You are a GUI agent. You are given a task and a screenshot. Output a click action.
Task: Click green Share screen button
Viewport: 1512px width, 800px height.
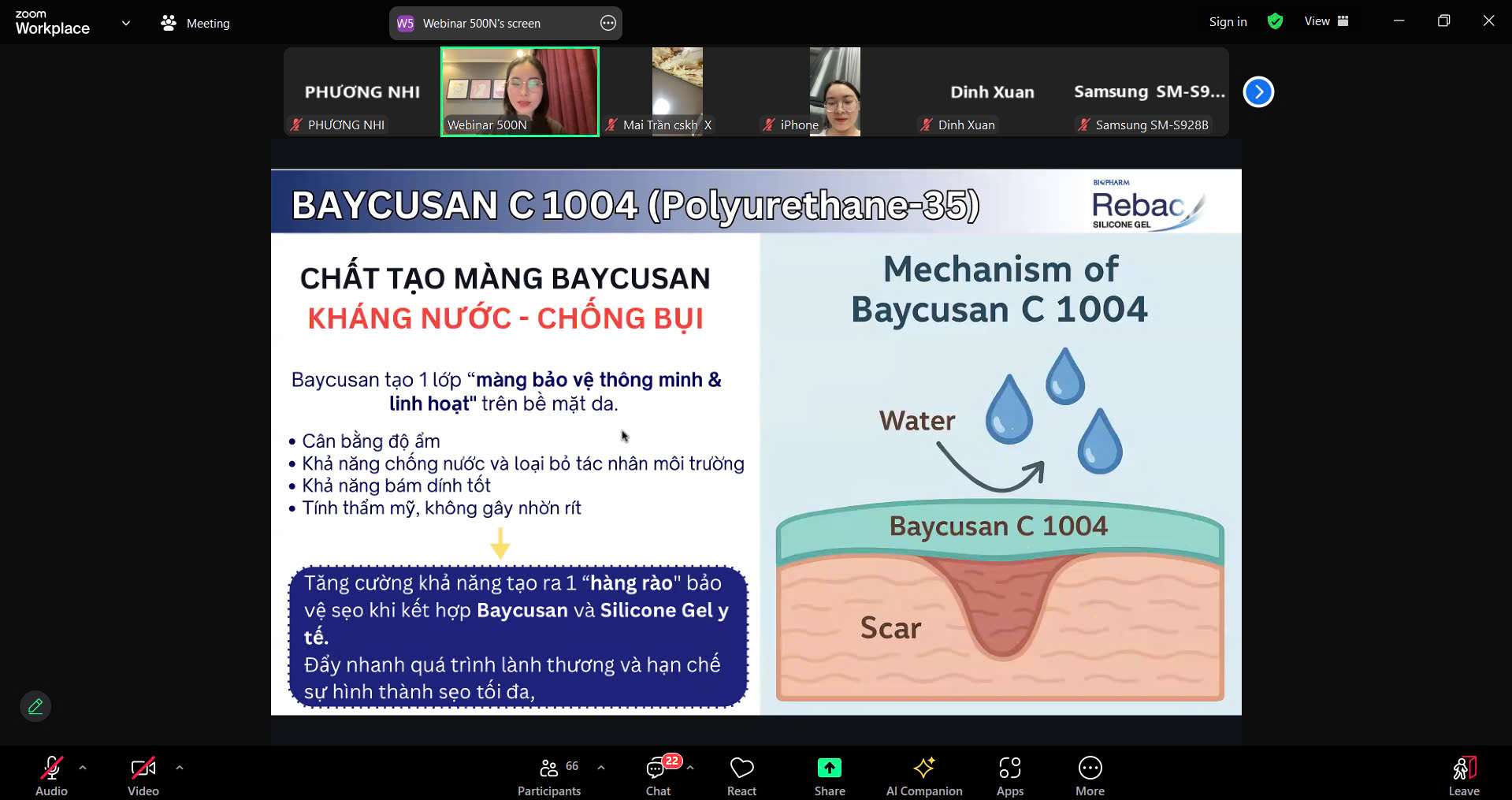pos(830,776)
